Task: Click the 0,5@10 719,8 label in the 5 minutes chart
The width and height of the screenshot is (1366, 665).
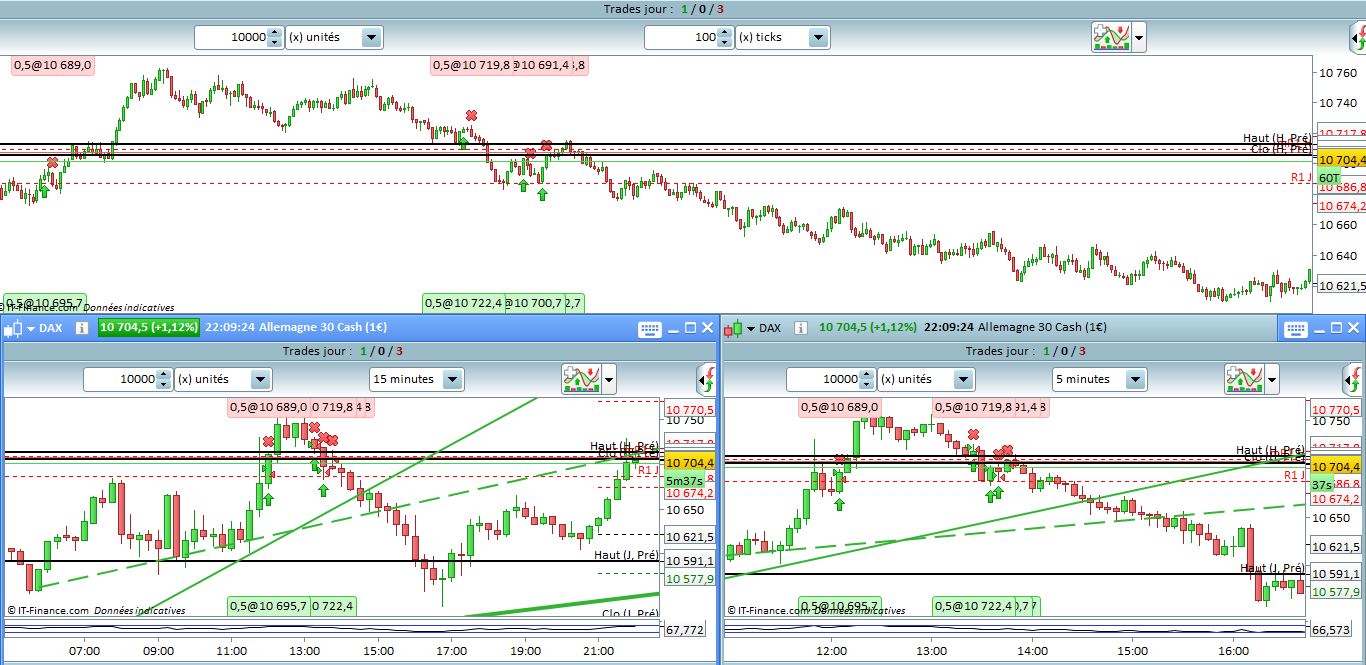Action: tap(973, 407)
